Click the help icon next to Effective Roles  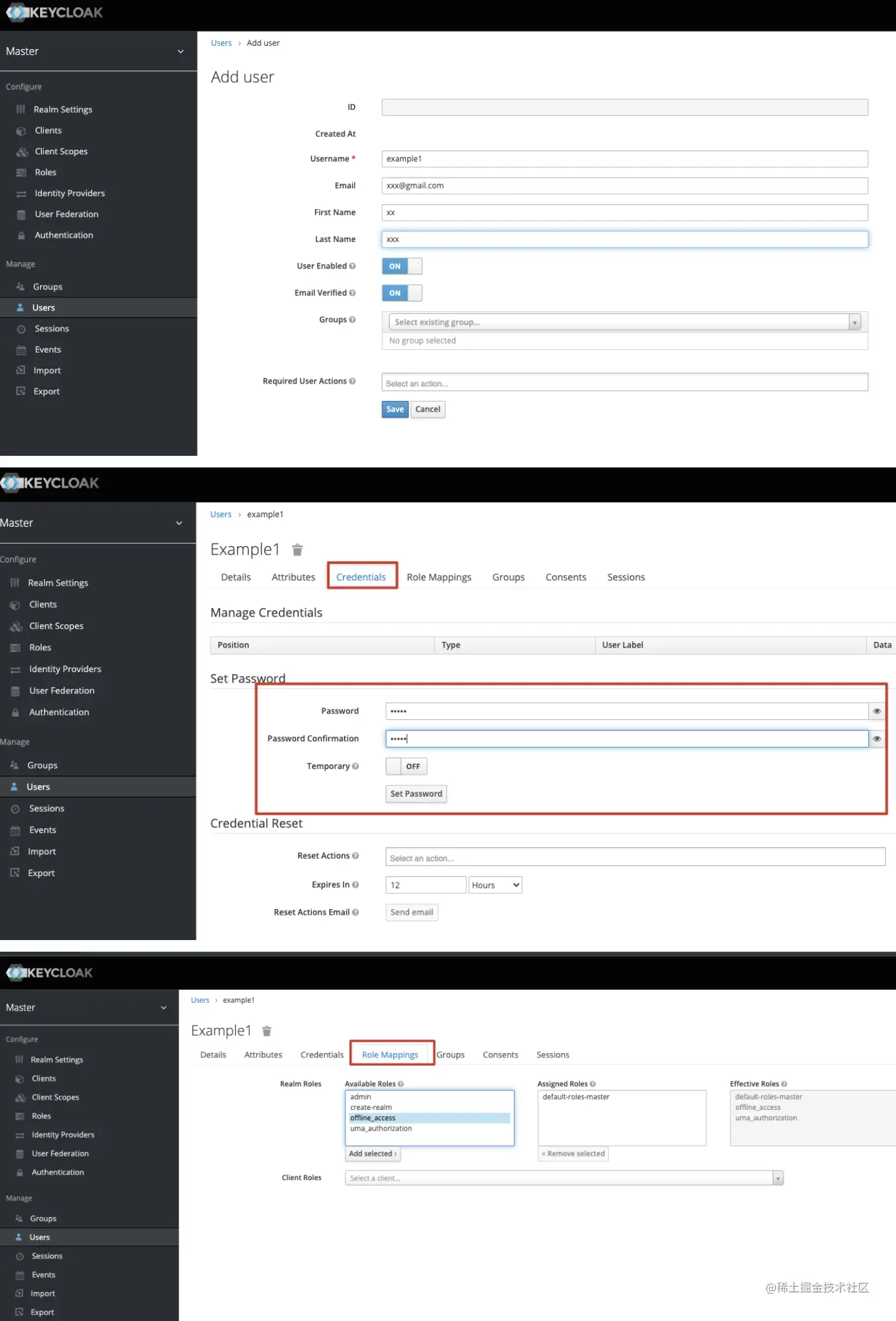click(784, 1084)
